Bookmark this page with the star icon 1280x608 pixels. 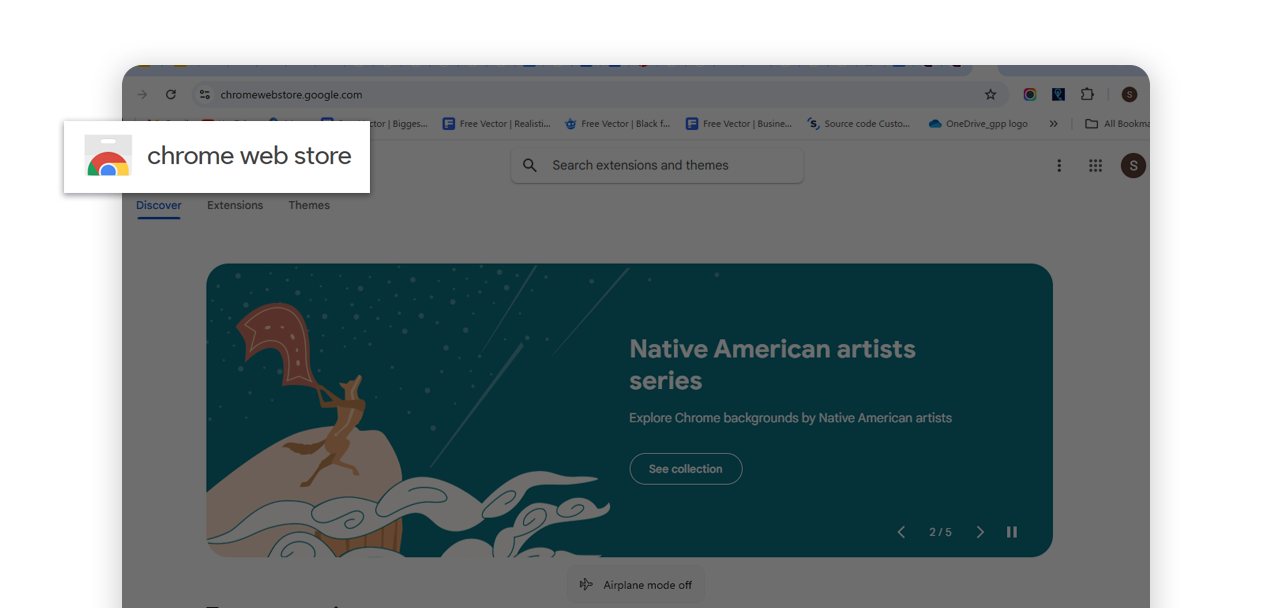[990, 95]
